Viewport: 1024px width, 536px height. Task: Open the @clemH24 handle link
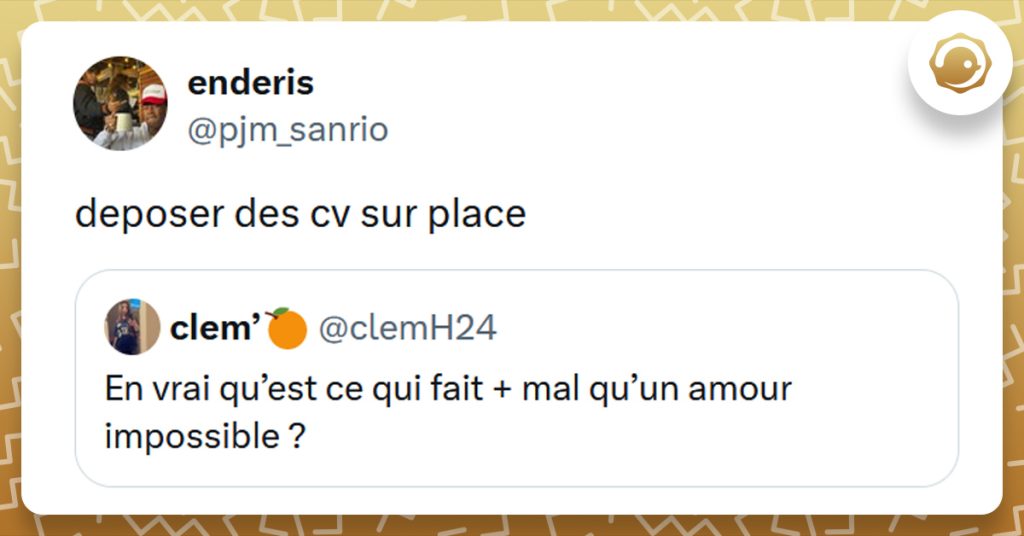click(406, 328)
